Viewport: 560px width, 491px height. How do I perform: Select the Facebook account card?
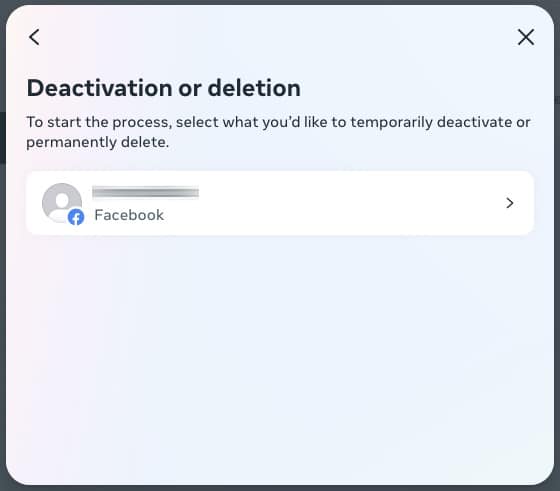(280, 203)
